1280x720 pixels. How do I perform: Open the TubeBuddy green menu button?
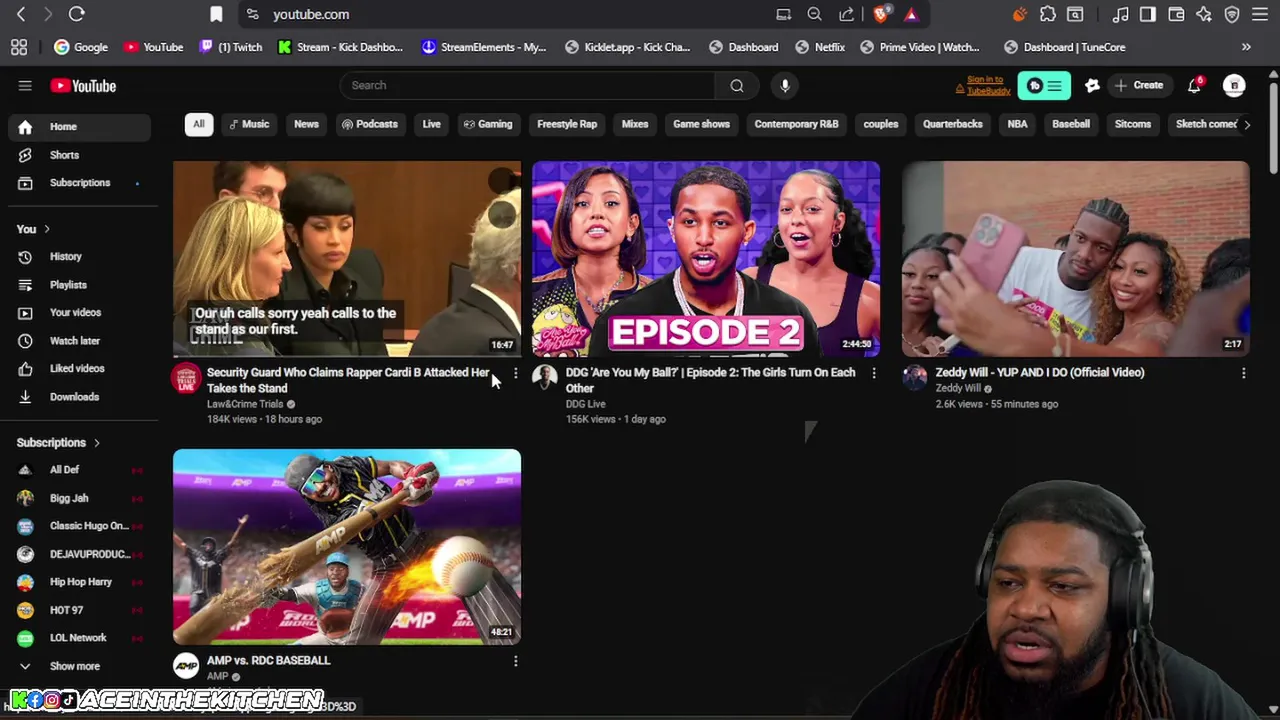pyautogui.click(x=1044, y=86)
